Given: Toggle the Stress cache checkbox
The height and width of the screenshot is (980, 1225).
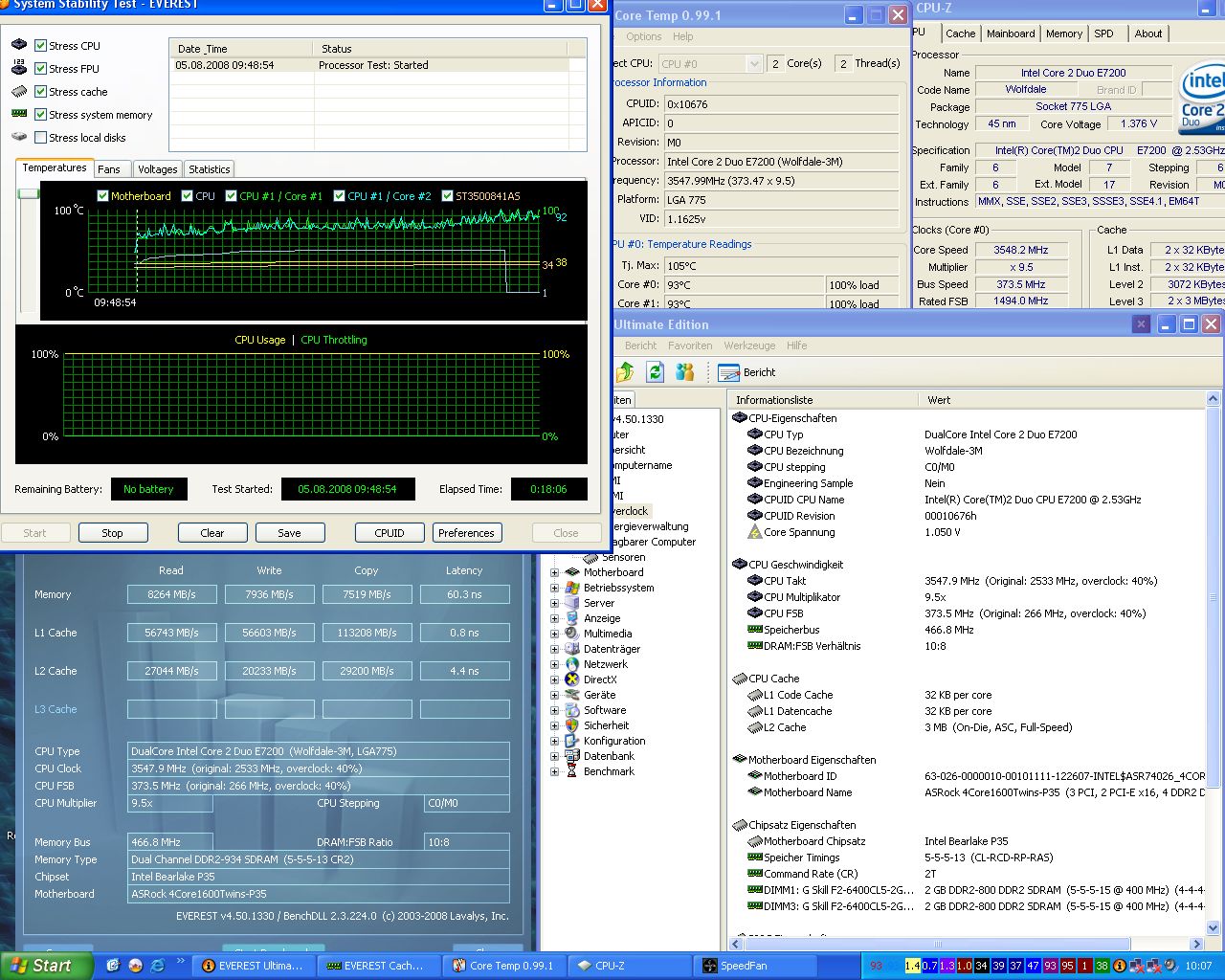Looking at the screenshot, I should pyautogui.click(x=41, y=92).
